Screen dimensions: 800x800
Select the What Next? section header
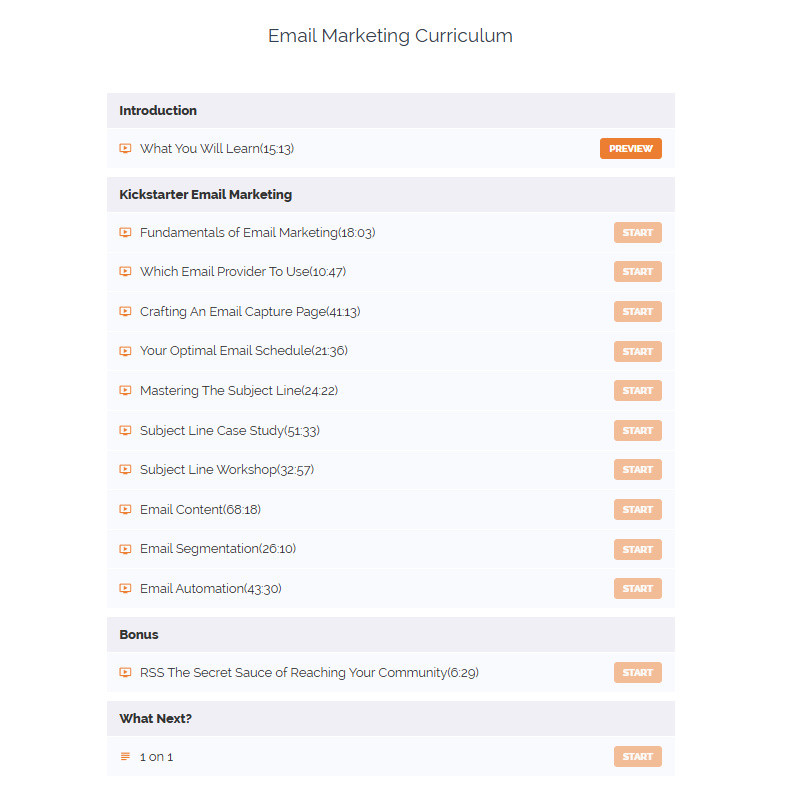[153, 719]
